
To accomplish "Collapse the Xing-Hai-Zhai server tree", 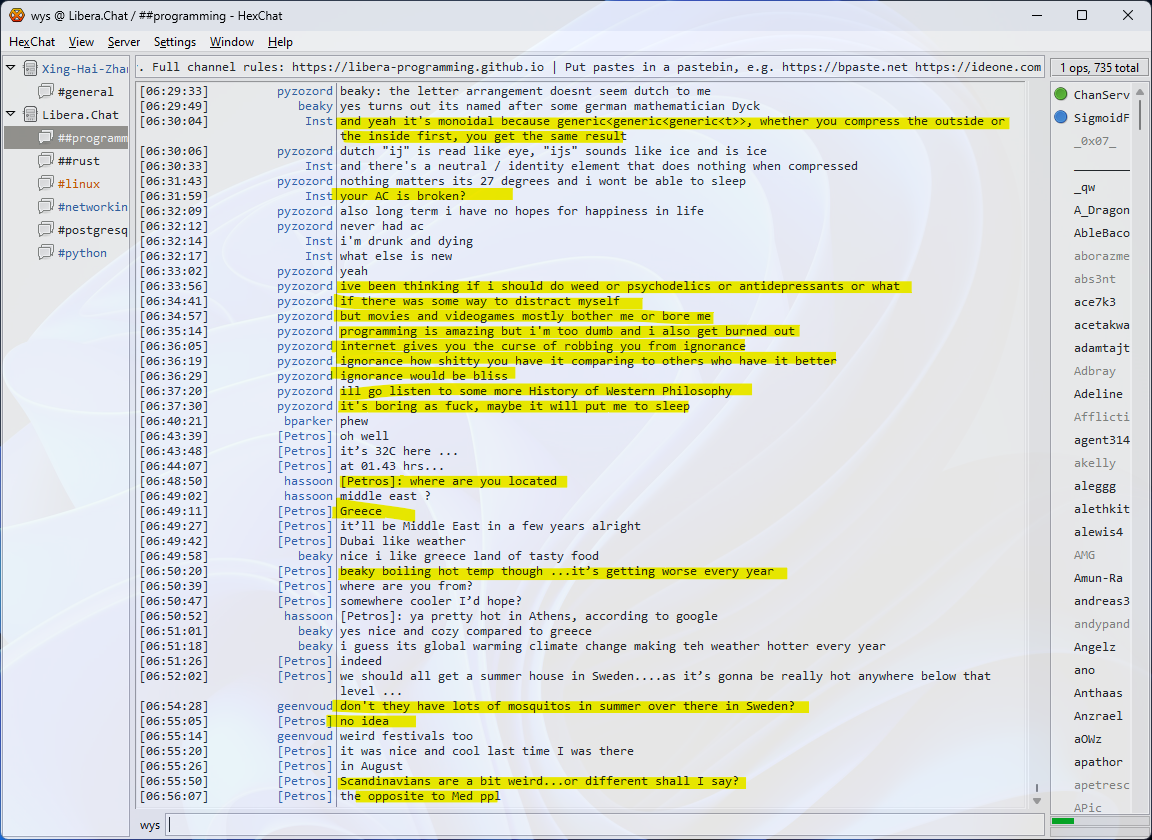I will point(11,68).
